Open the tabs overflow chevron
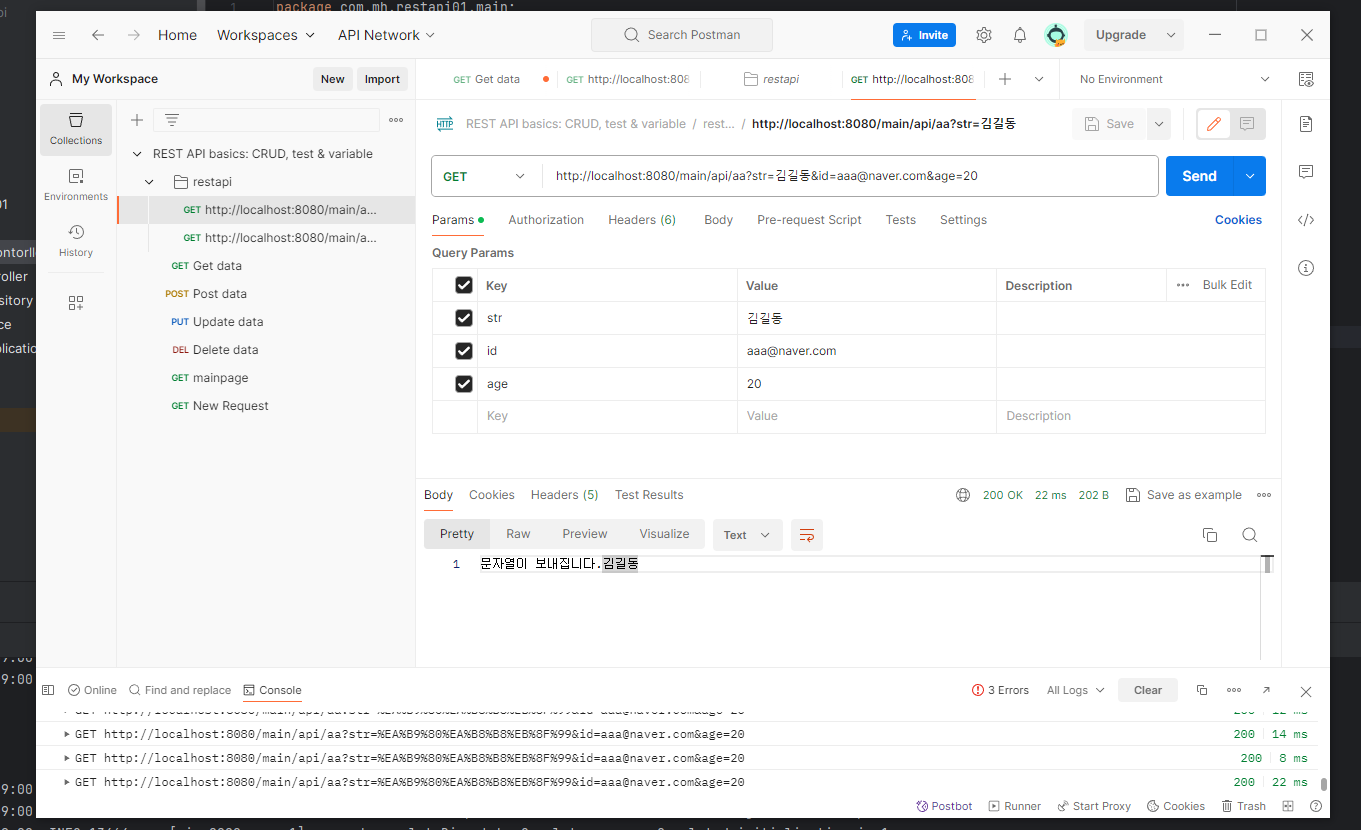Screen dimensions: 1361x830 1039,79
